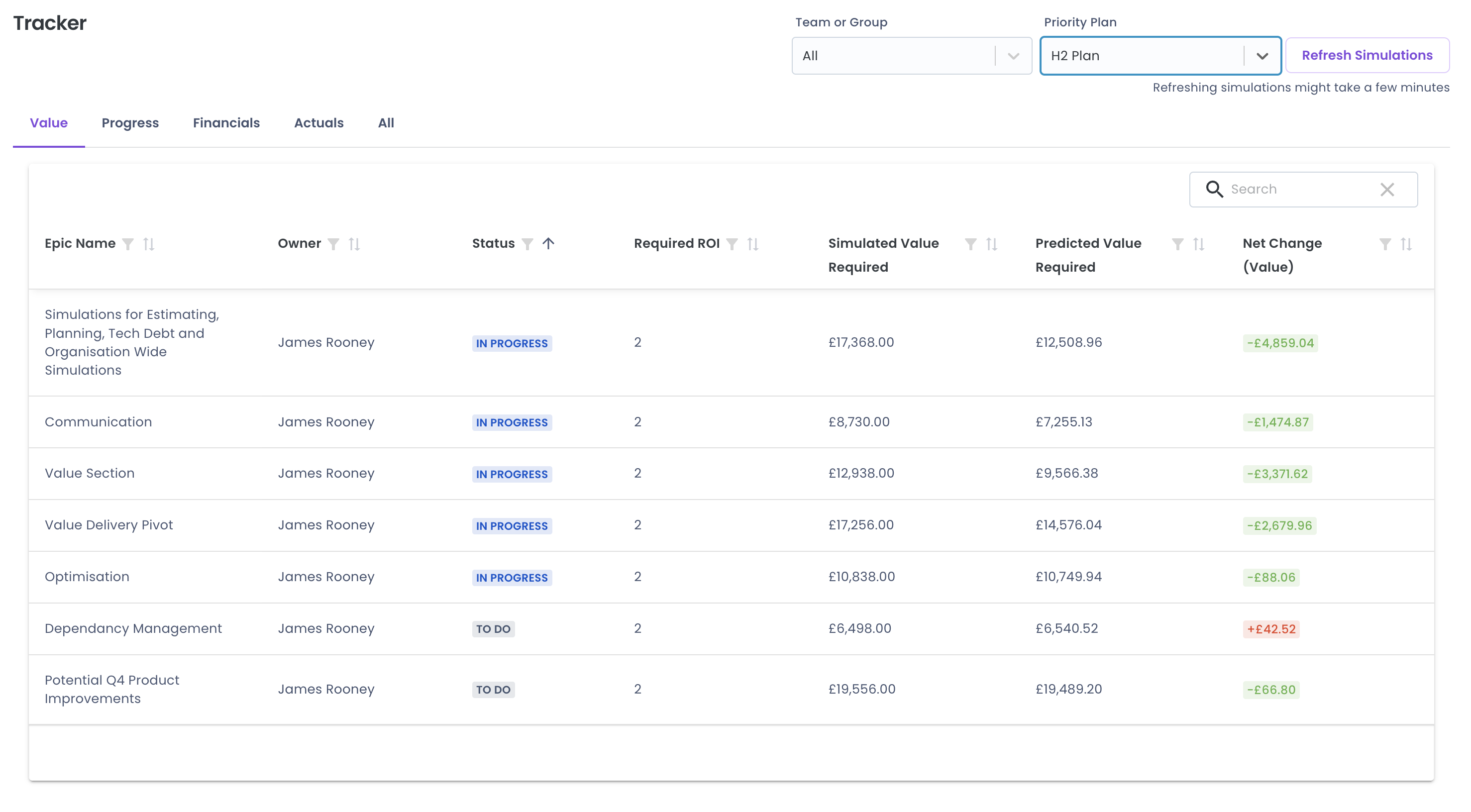Clear search with the X icon
This screenshot has height=812, width=1471.
click(x=1387, y=190)
